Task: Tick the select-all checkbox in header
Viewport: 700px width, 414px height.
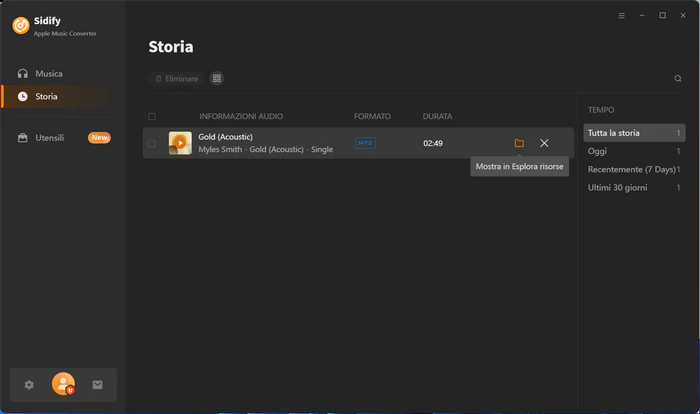Action: (152, 117)
